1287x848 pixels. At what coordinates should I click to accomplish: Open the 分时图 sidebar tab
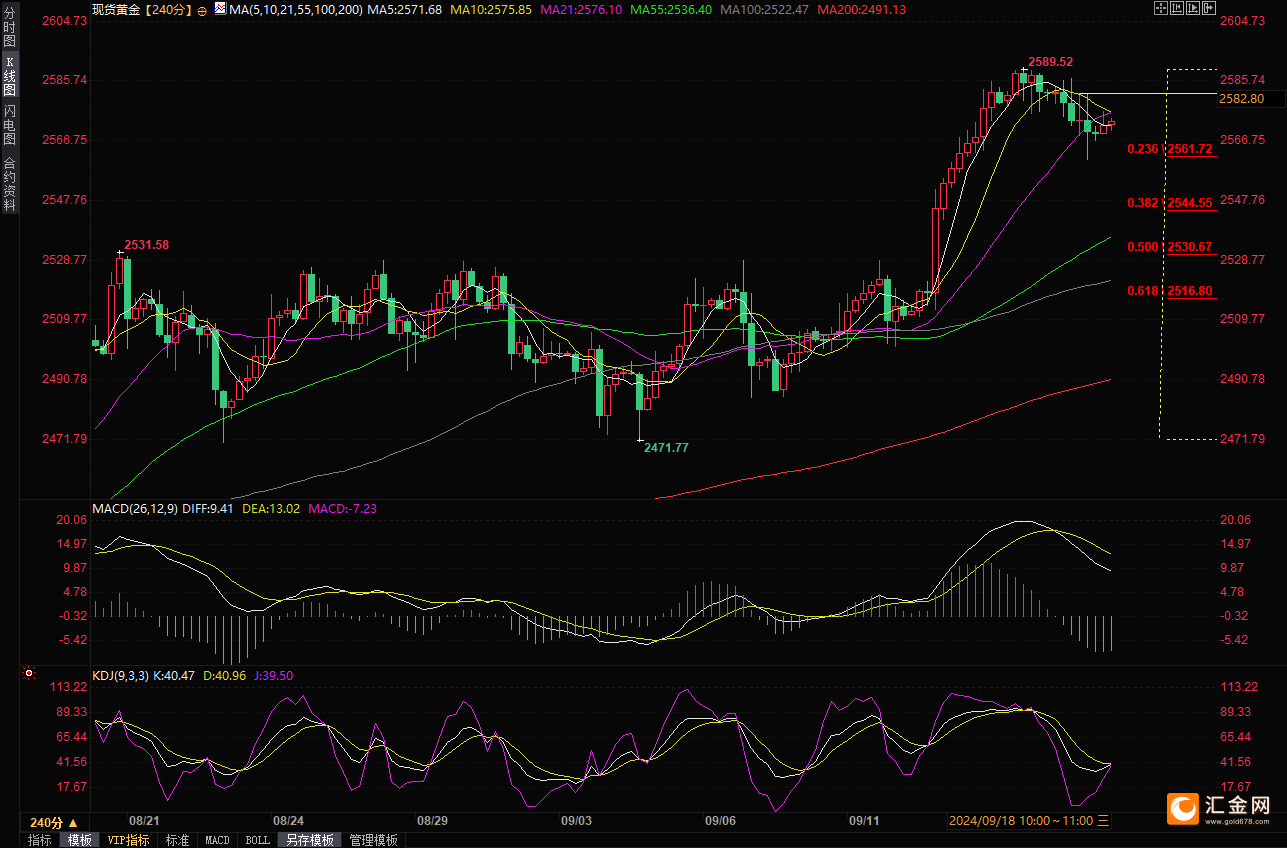click(x=9, y=29)
